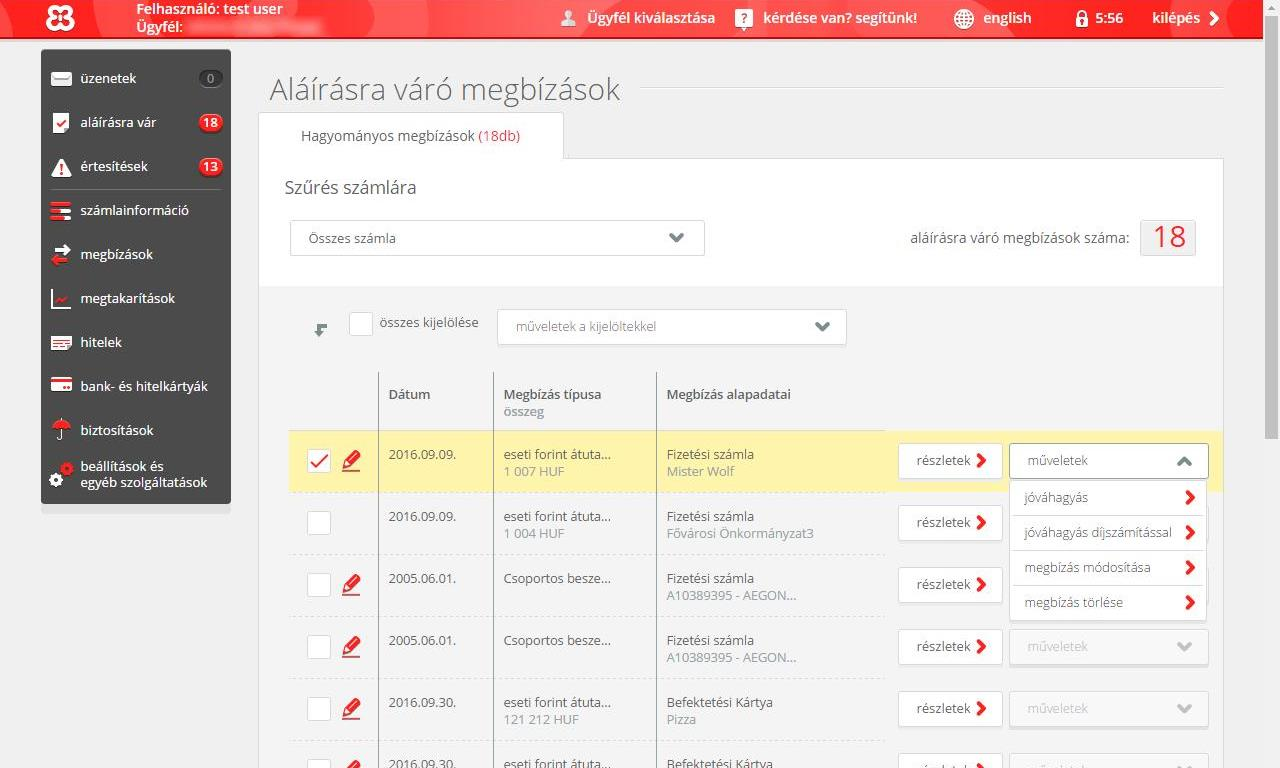Click the hitelek icon in sidebar
The image size is (1280, 768).
point(61,343)
